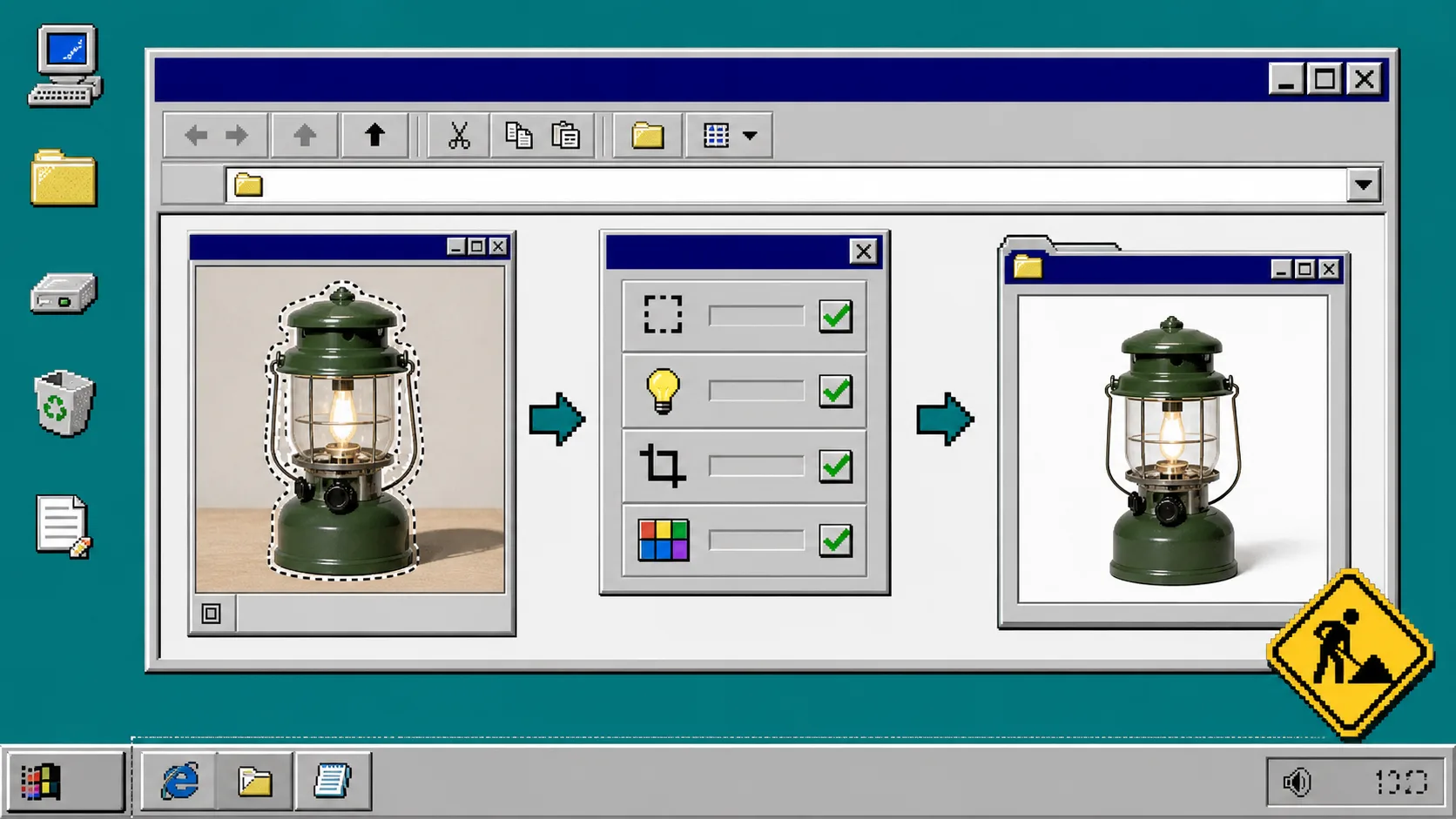Click the grid view icon in the toolbar
This screenshot has height=819, width=1456.
click(x=716, y=136)
